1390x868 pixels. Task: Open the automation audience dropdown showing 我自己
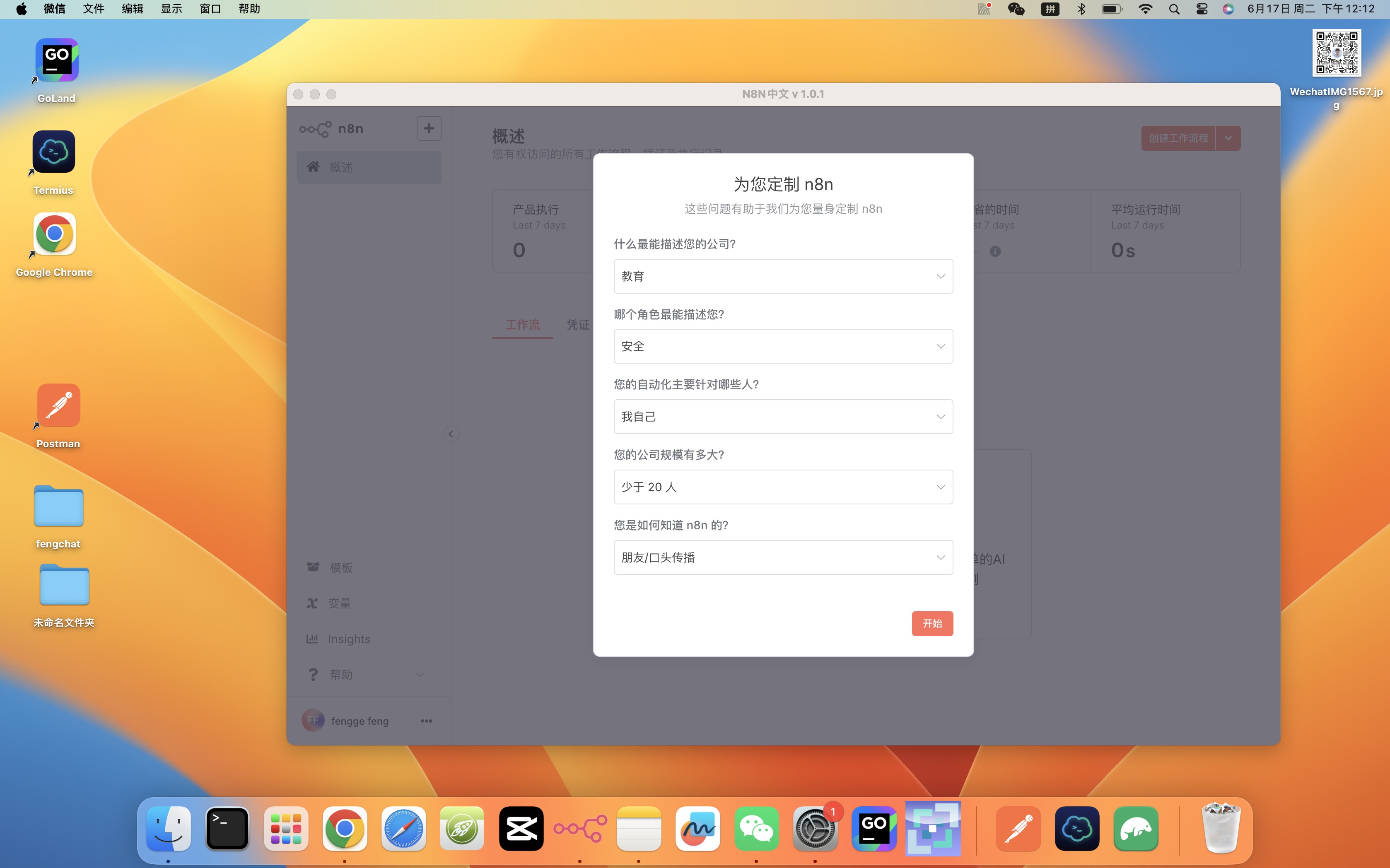tap(783, 417)
